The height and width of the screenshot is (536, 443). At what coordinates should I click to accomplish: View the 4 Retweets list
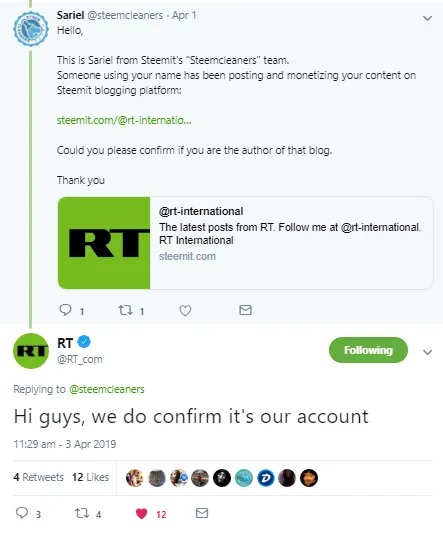coord(39,477)
